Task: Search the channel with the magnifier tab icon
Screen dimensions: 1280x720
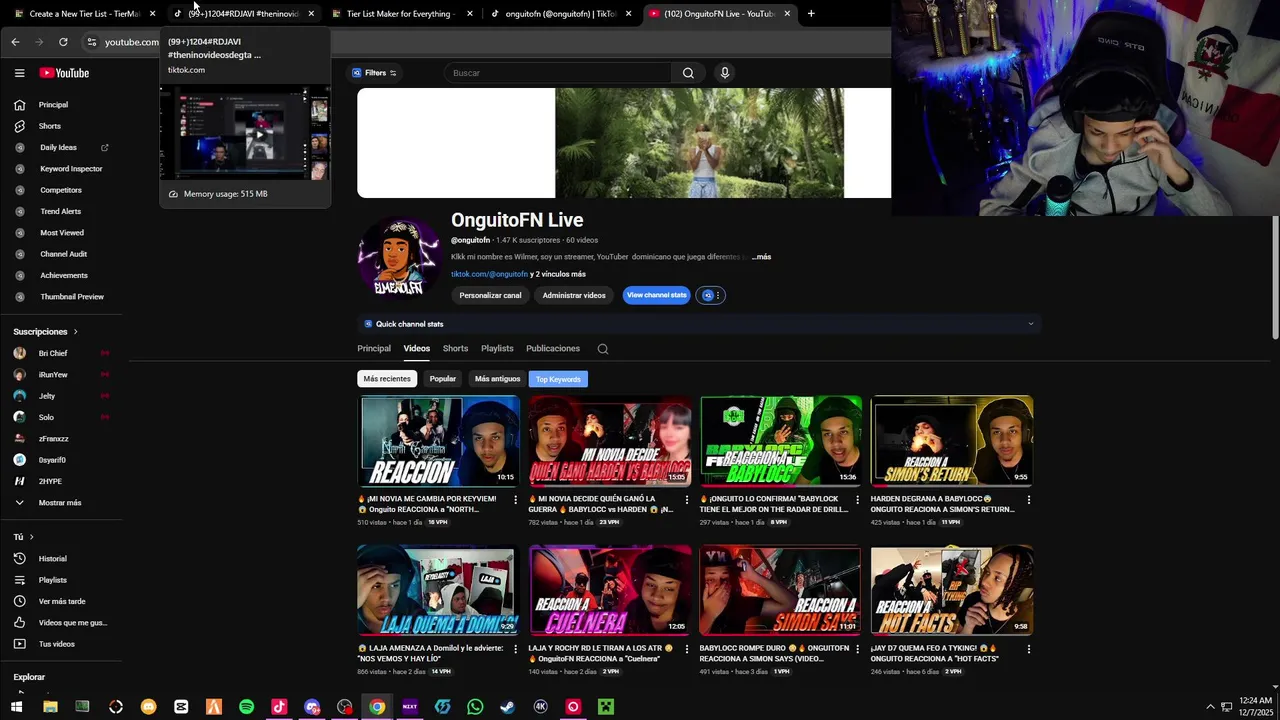Action: click(602, 349)
